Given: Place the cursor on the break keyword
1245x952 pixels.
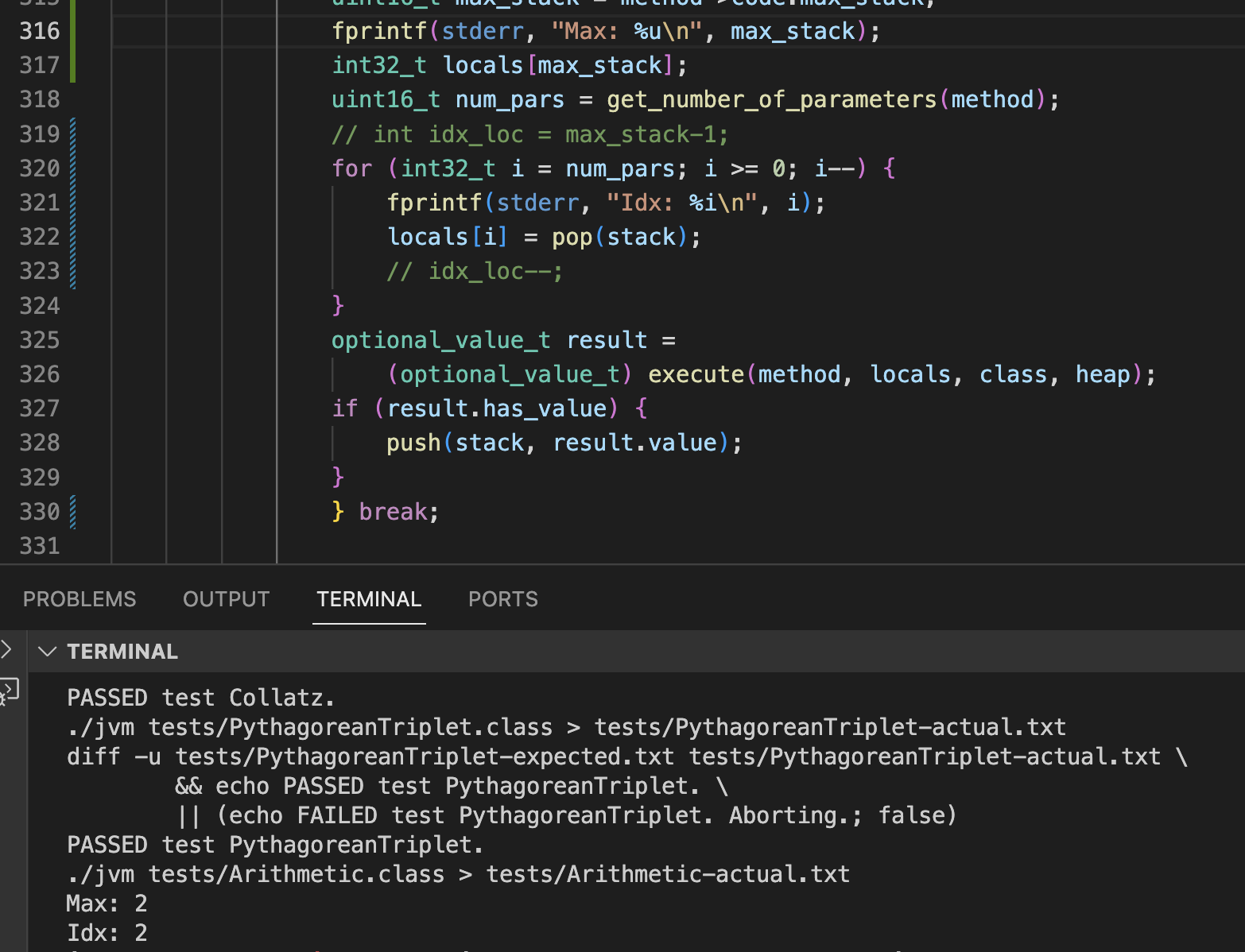Looking at the screenshot, I should click(x=393, y=512).
